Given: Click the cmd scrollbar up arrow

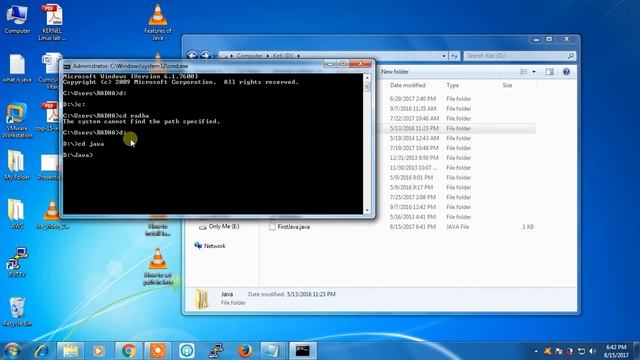Looking at the screenshot, I should click(x=367, y=78).
